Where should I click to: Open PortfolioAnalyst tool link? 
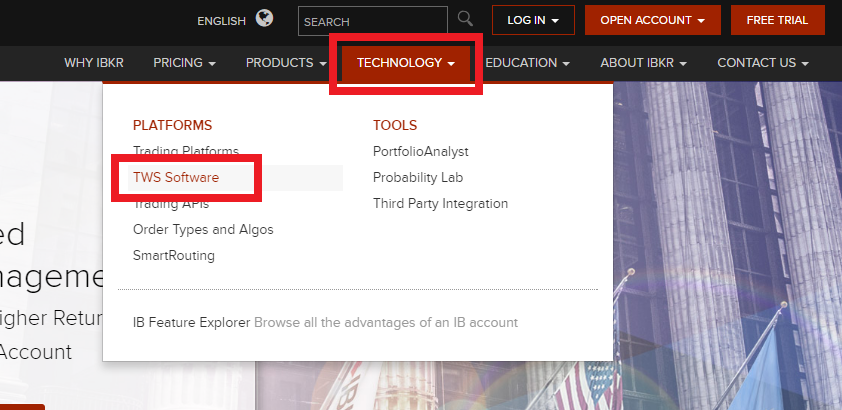(420, 151)
